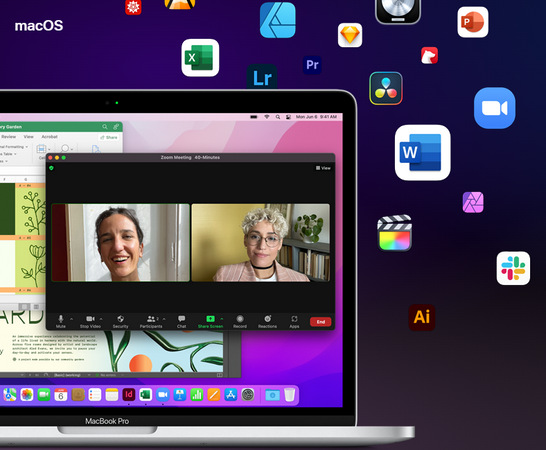This screenshot has width=546, height=450.
Task: Open Reminders from the Dock
Action: [x=95, y=395]
